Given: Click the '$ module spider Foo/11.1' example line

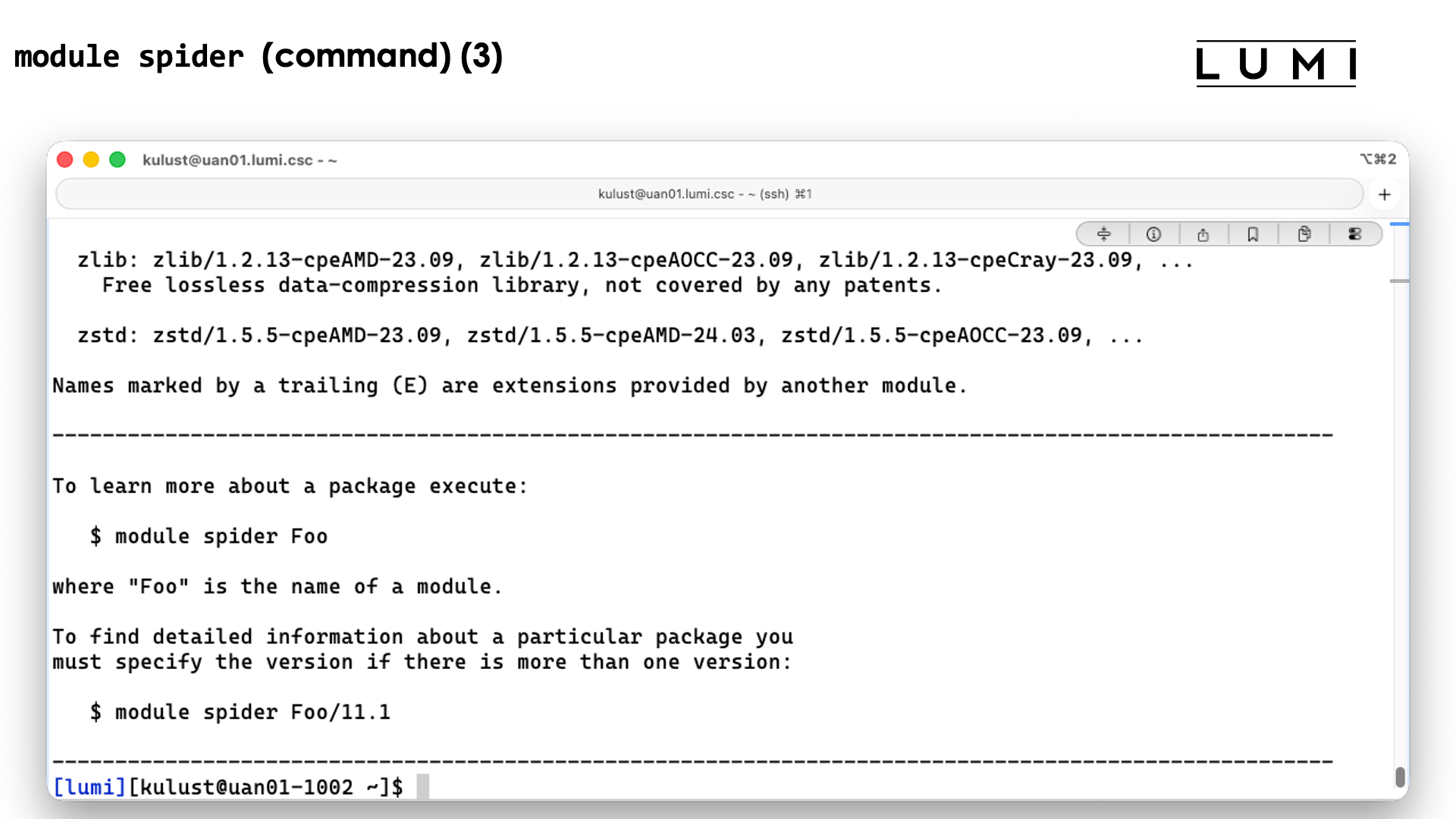Looking at the screenshot, I should tap(240, 712).
